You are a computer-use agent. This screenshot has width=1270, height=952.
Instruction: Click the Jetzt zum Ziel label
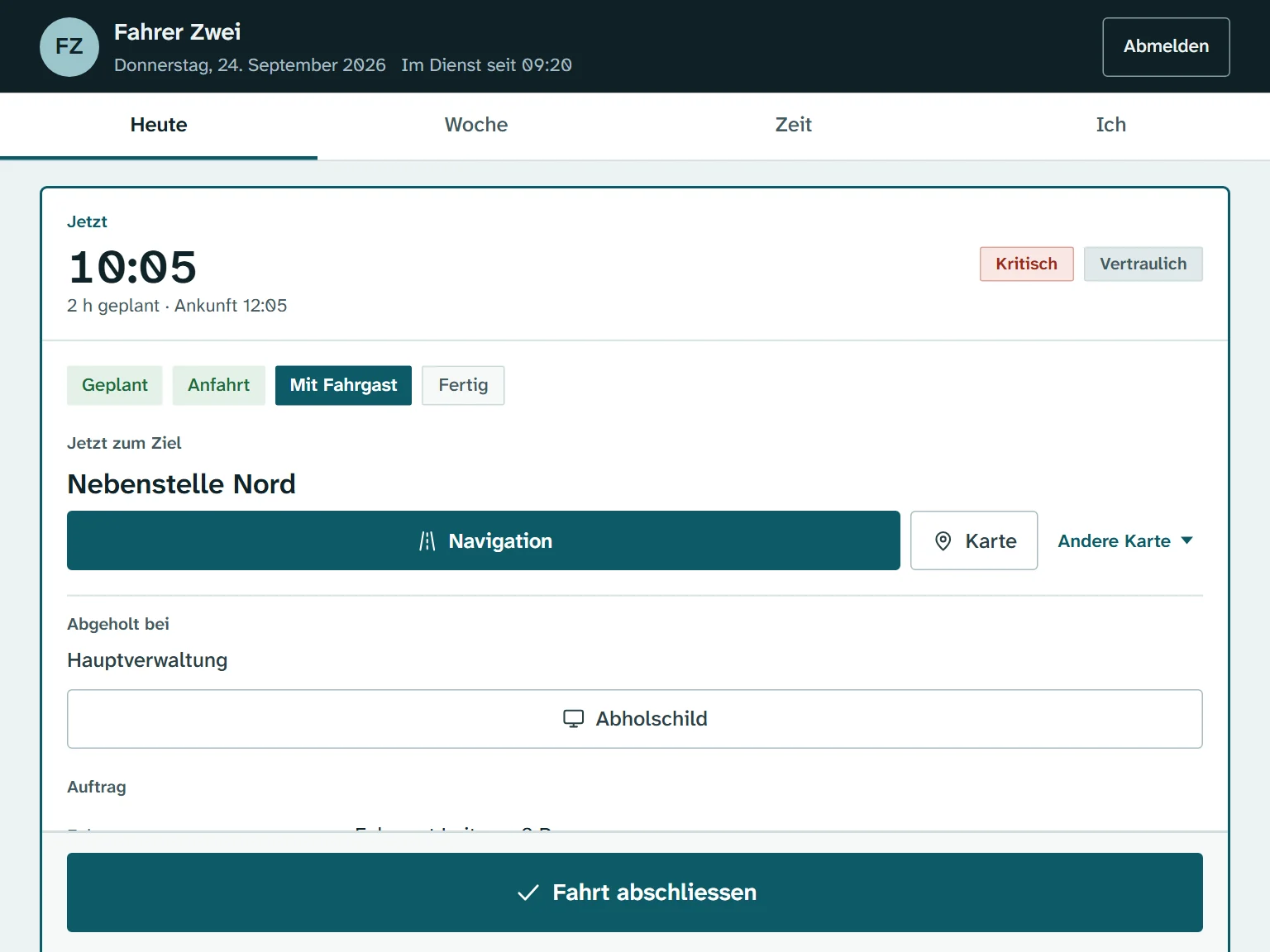tap(124, 443)
